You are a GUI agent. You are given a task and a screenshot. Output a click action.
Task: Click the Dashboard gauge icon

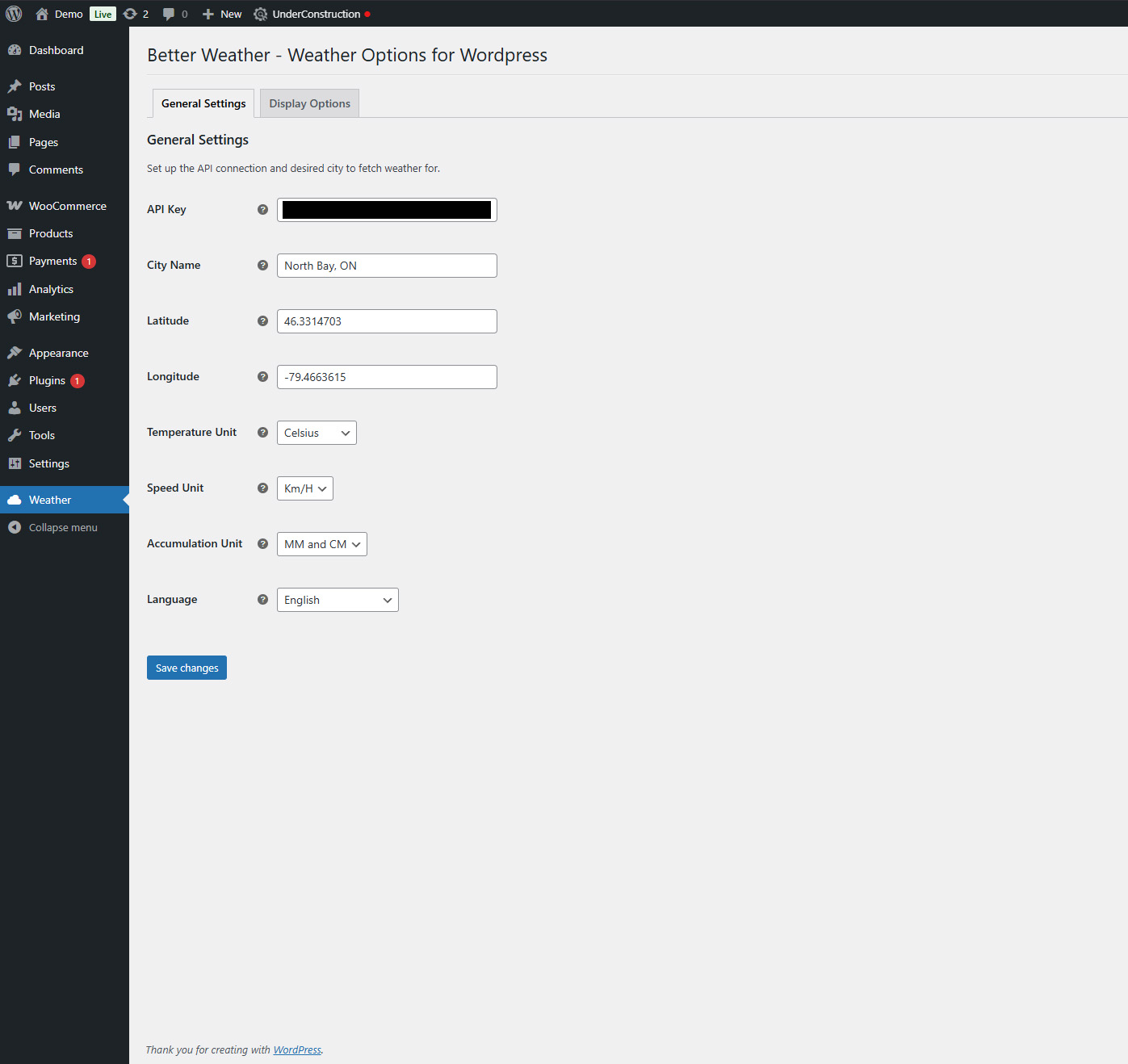pos(15,50)
